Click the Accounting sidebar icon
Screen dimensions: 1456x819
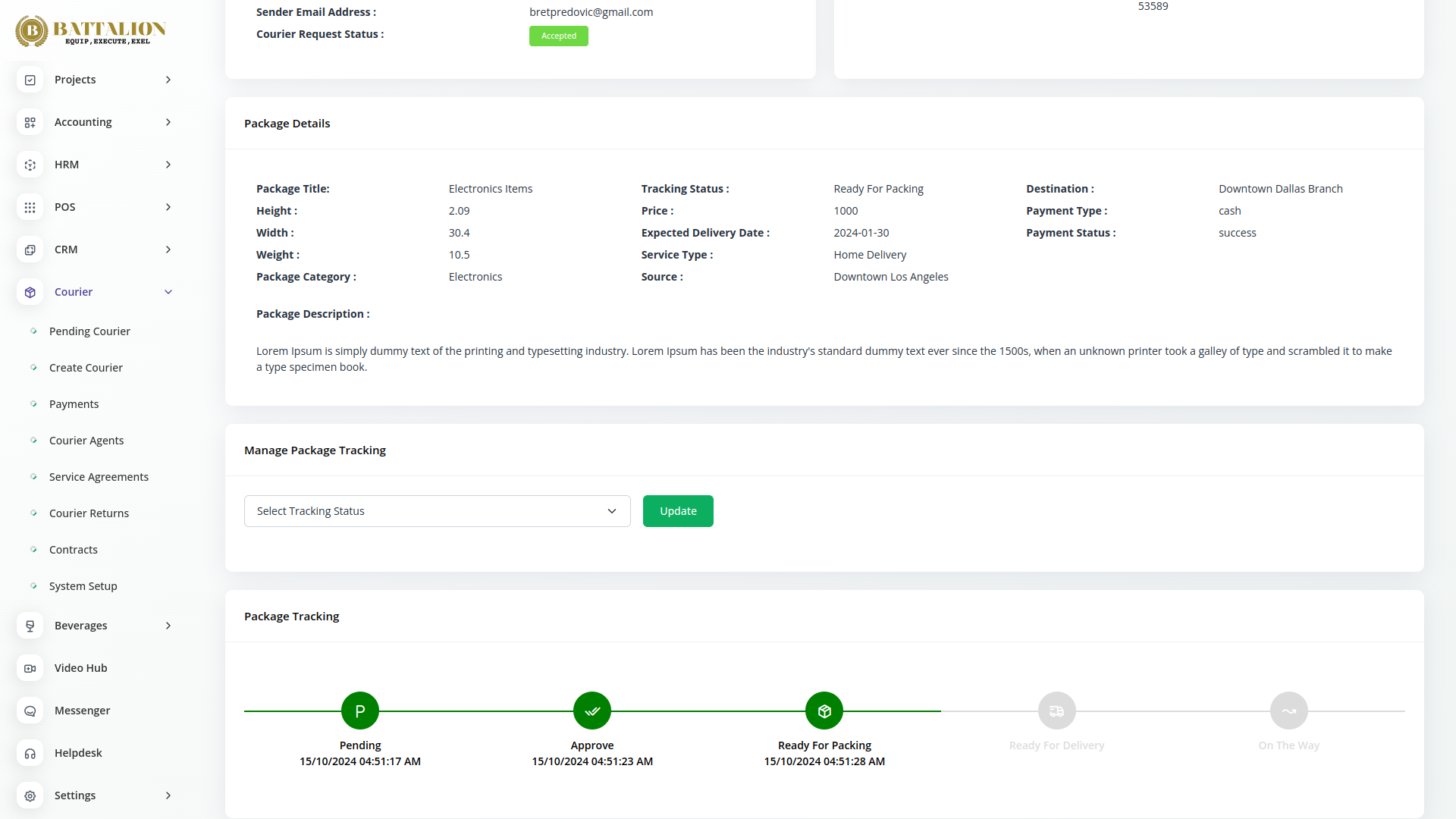(x=30, y=122)
